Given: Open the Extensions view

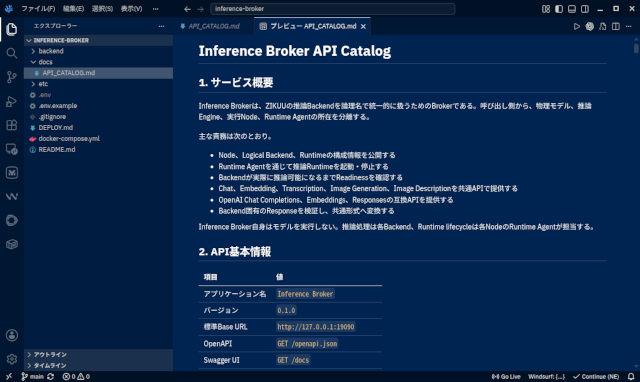Looking at the screenshot, I should [11, 125].
